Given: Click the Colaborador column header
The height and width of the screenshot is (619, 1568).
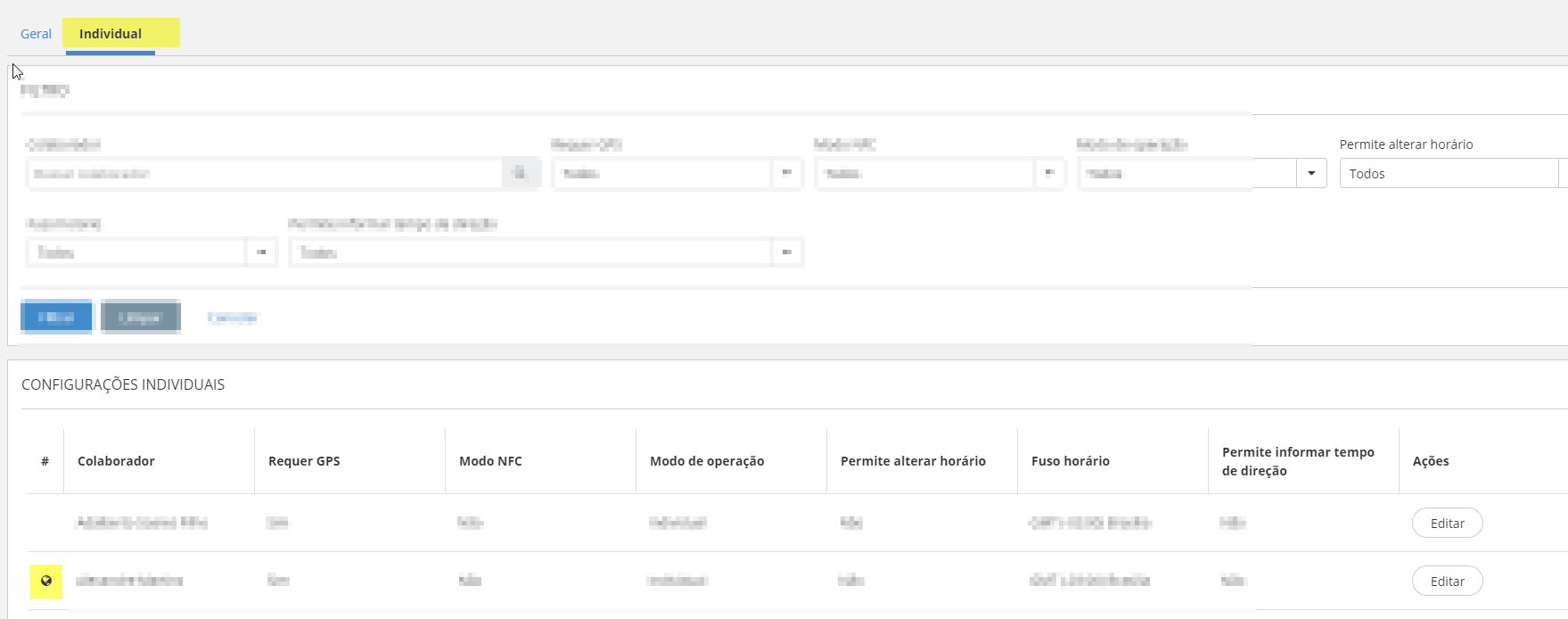Looking at the screenshot, I should (x=116, y=461).
